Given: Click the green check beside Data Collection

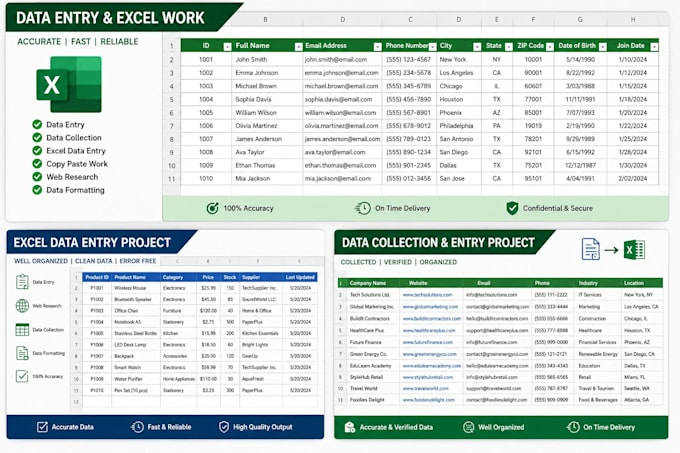Looking at the screenshot, I should [x=37, y=137].
